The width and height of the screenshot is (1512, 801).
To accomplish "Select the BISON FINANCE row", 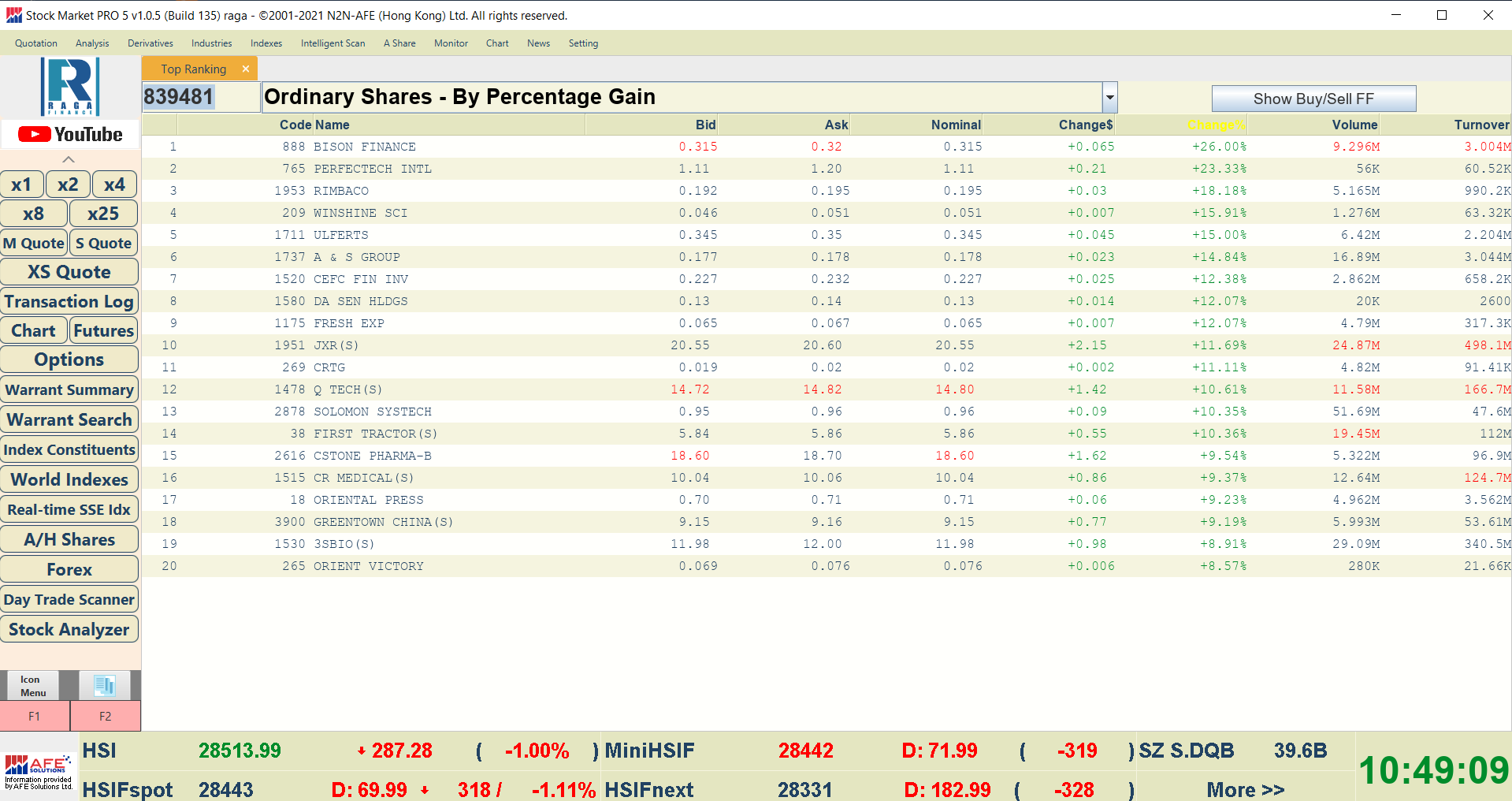I will pyautogui.click(x=364, y=147).
